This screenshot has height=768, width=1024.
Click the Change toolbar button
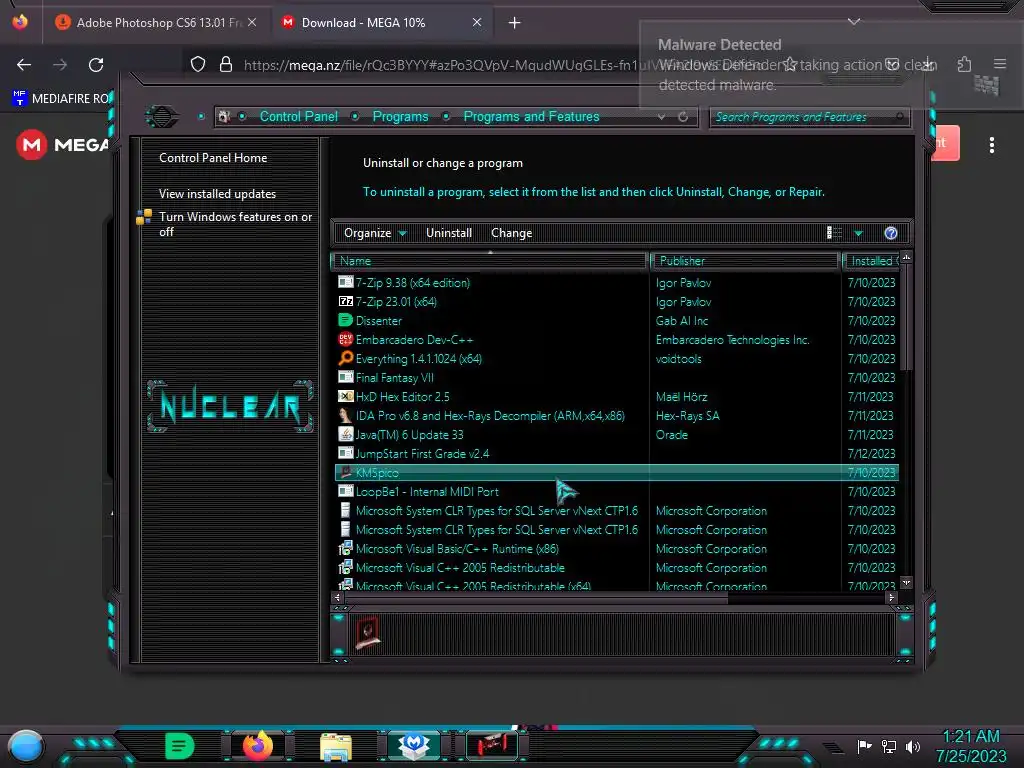511,233
